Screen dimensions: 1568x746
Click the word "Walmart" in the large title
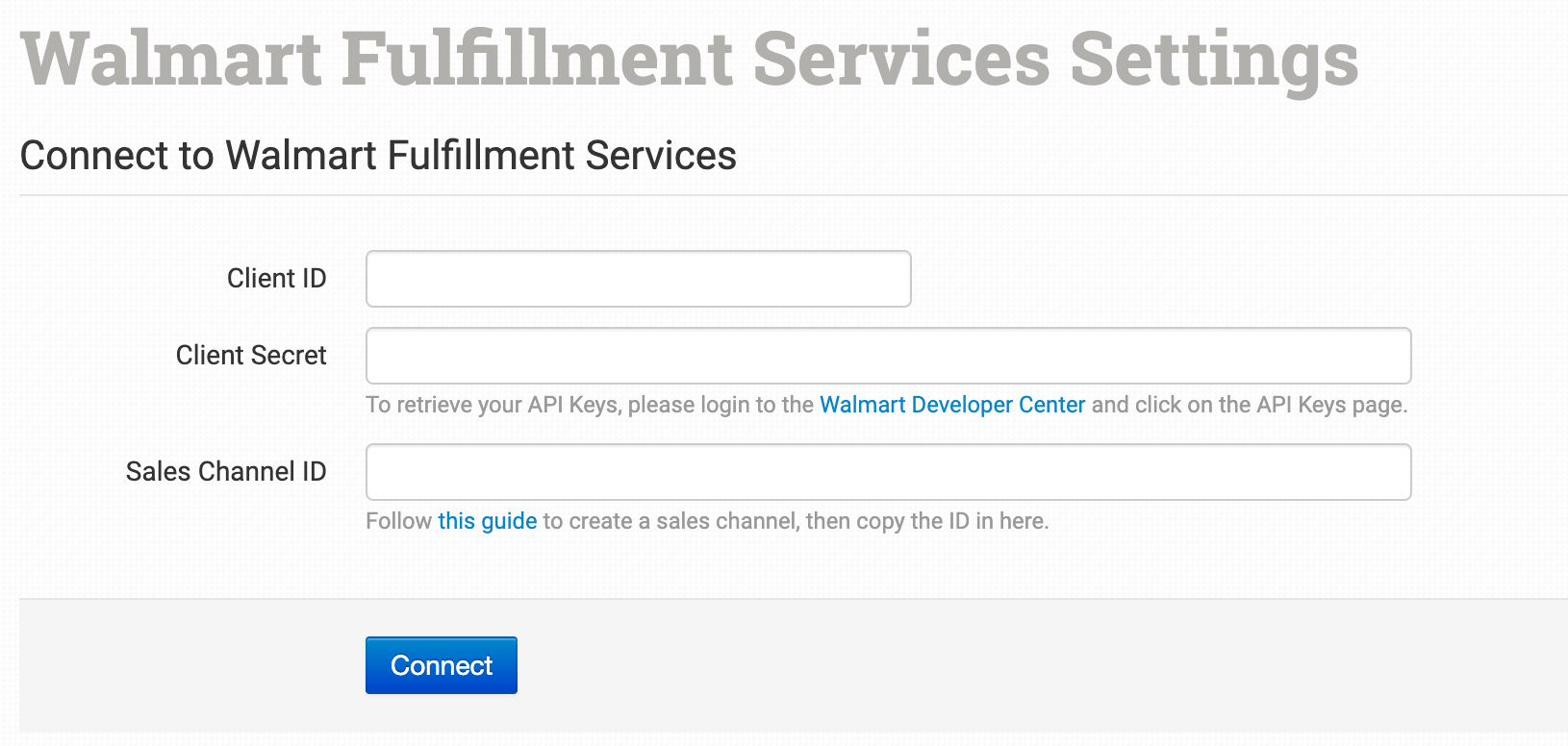171,59
